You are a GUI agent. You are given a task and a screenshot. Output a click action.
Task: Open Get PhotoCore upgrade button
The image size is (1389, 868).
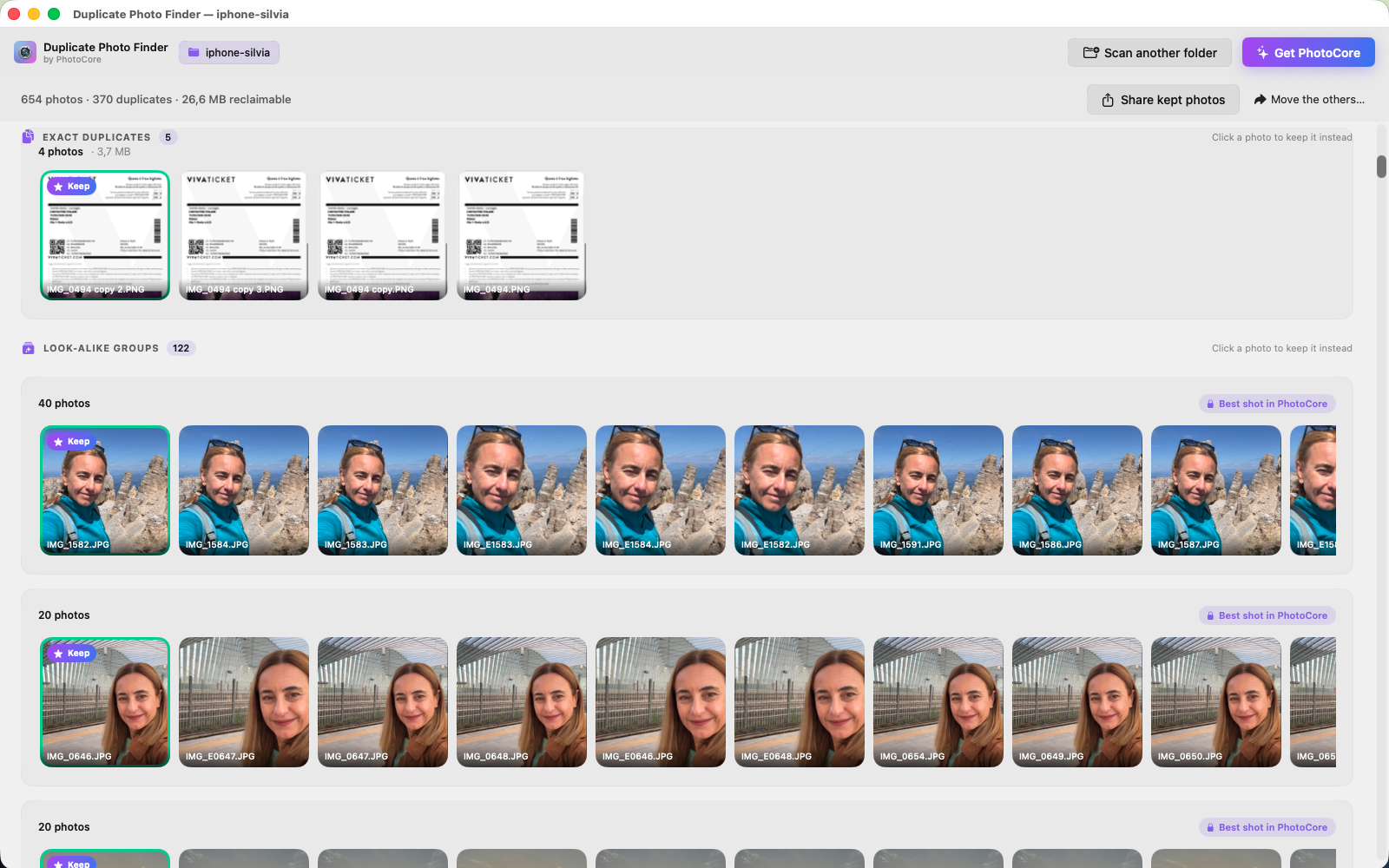point(1308,53)
